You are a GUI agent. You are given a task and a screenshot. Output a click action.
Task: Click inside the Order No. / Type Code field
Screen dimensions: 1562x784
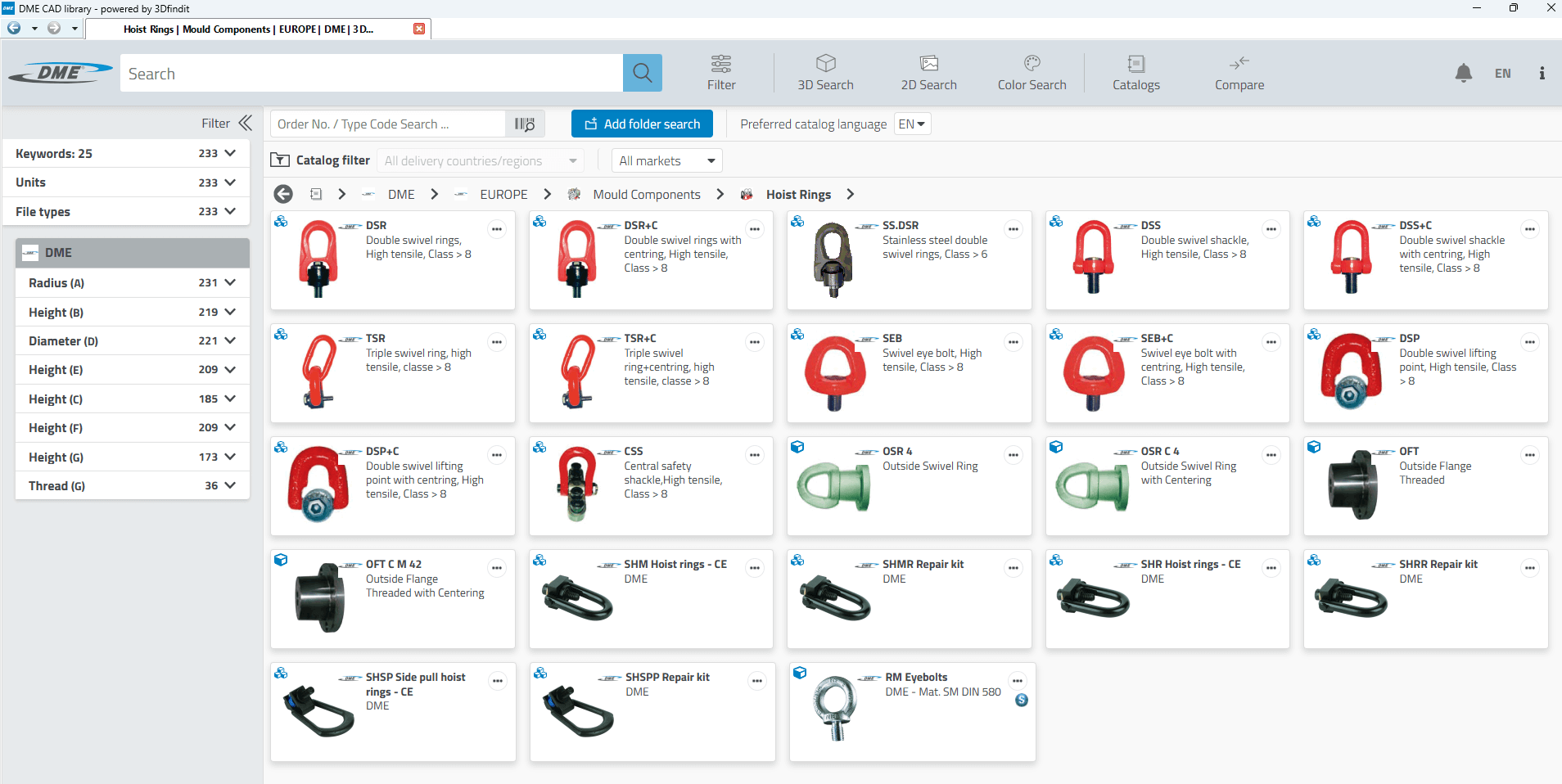[385, 124]
